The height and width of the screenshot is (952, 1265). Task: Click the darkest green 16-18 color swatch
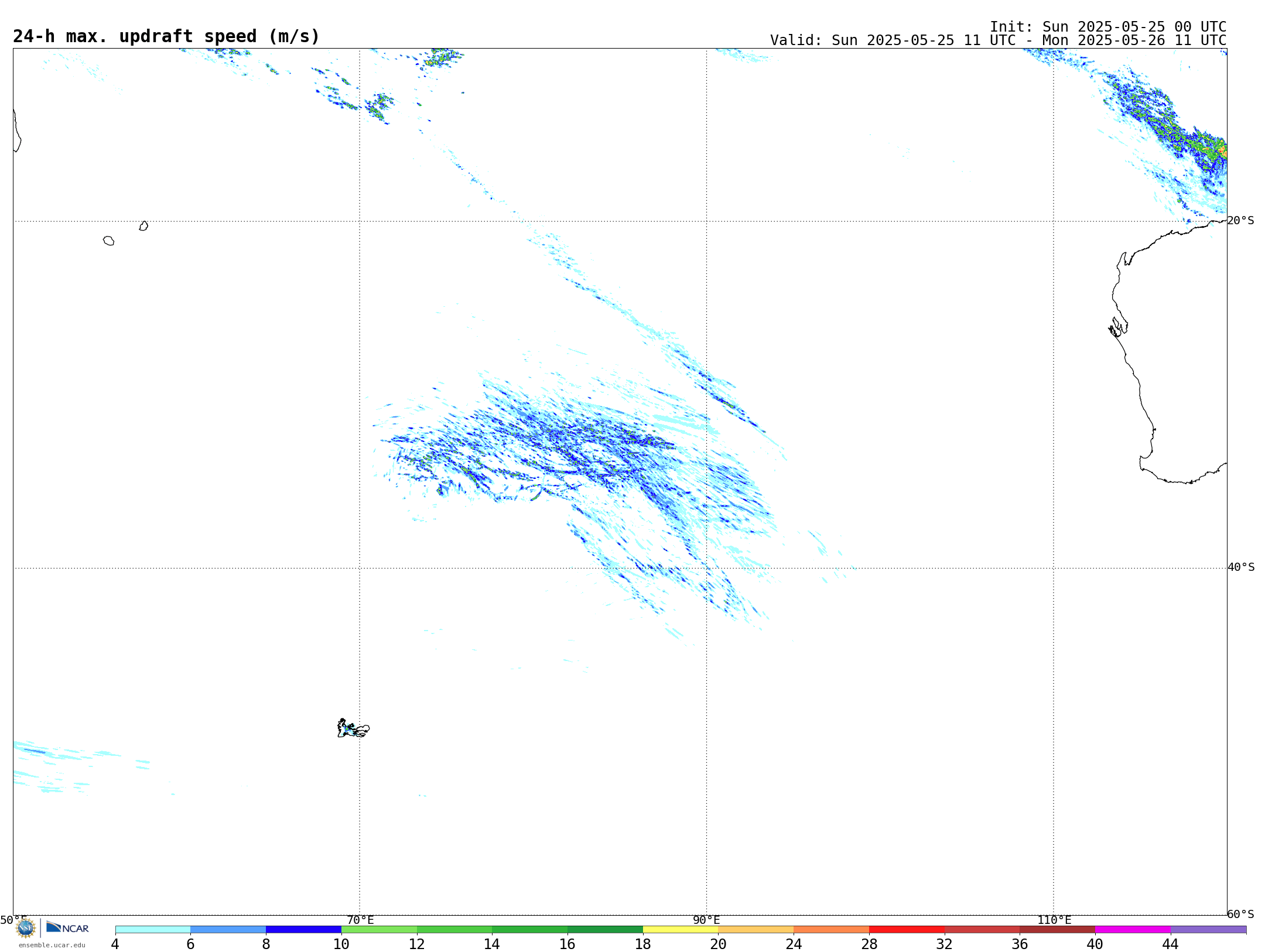[x=605, y=930]
